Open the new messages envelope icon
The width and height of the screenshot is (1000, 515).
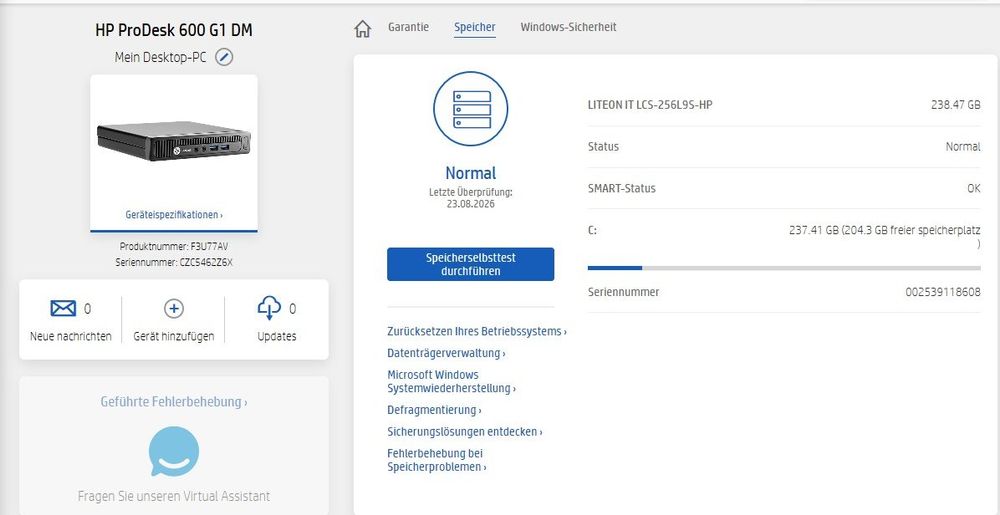(62, 308)
